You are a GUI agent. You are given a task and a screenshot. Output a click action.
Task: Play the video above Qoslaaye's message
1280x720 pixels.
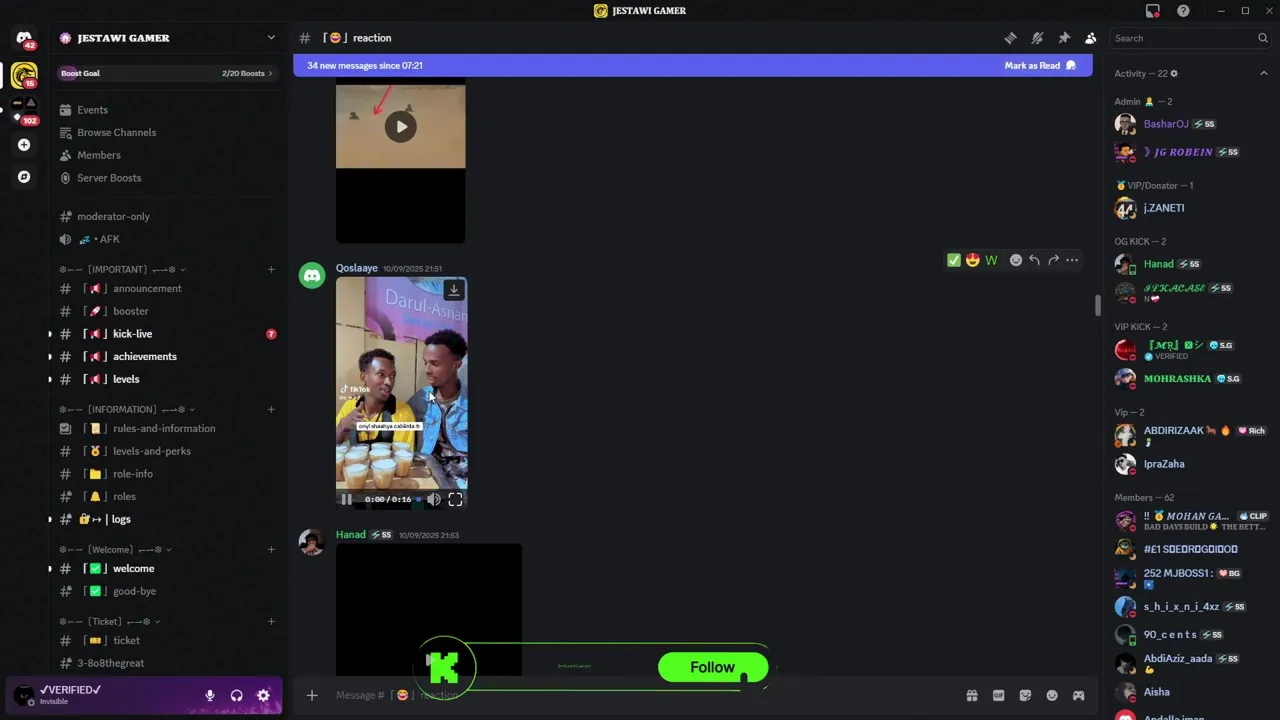point(401,127)
